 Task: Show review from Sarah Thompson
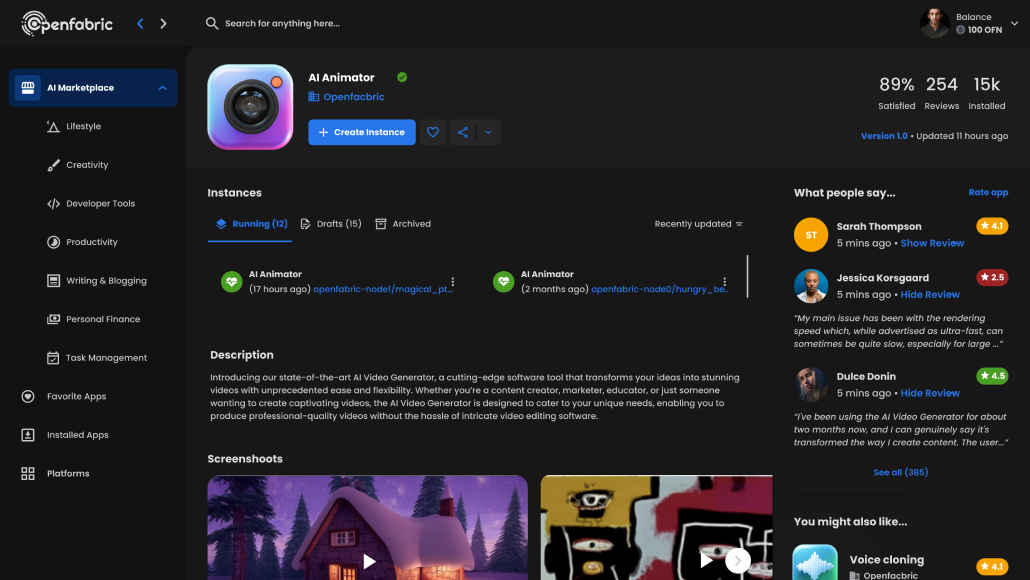932,243
